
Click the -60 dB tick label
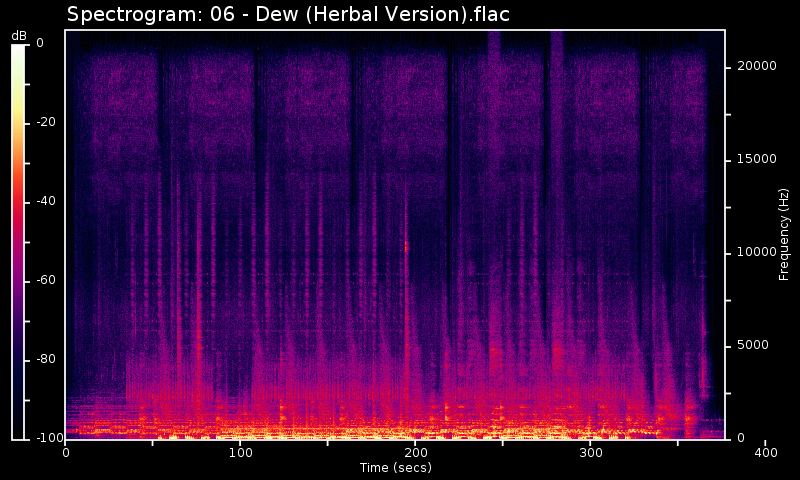tap(43, 280)
